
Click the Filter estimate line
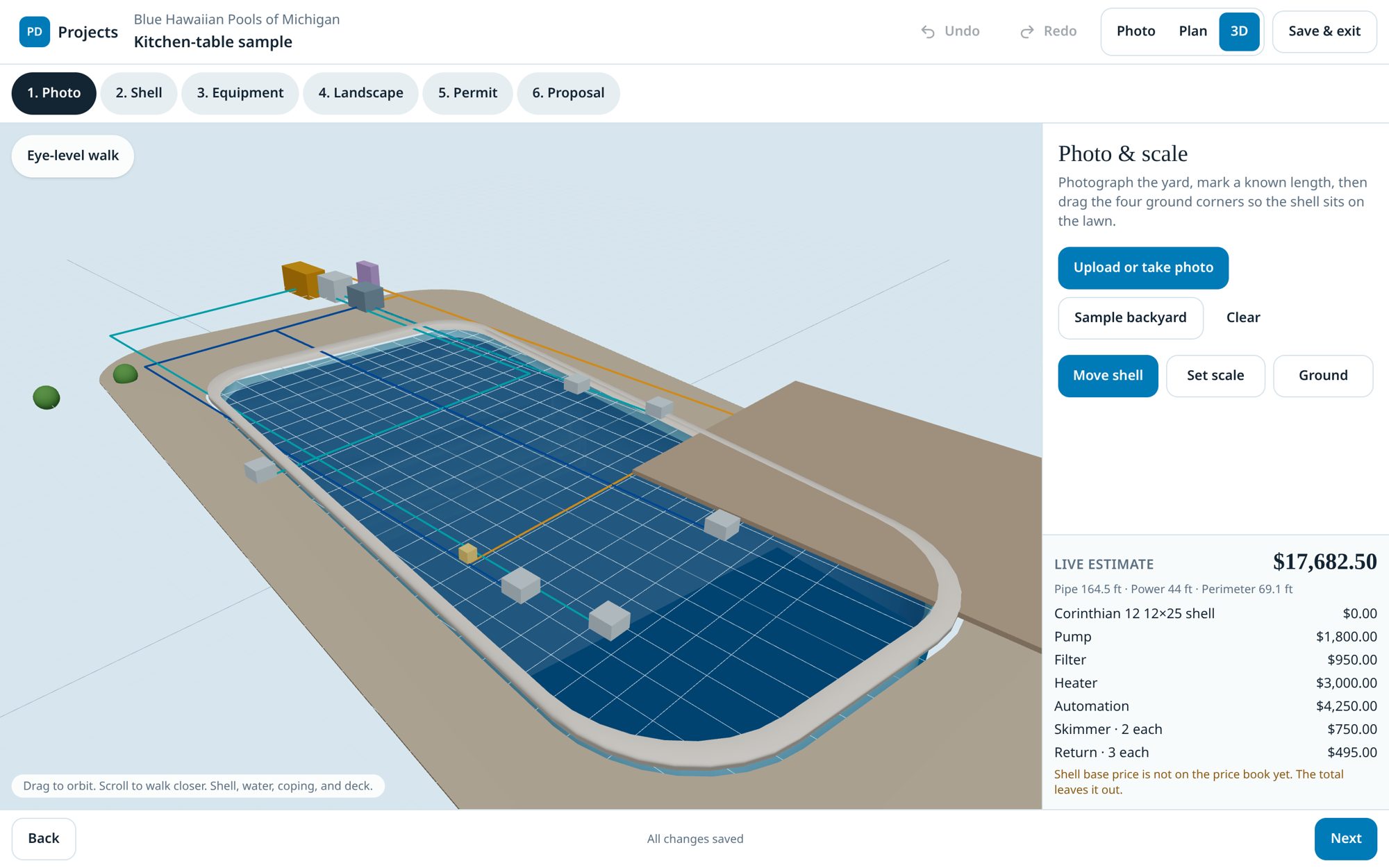point(1215,660)
